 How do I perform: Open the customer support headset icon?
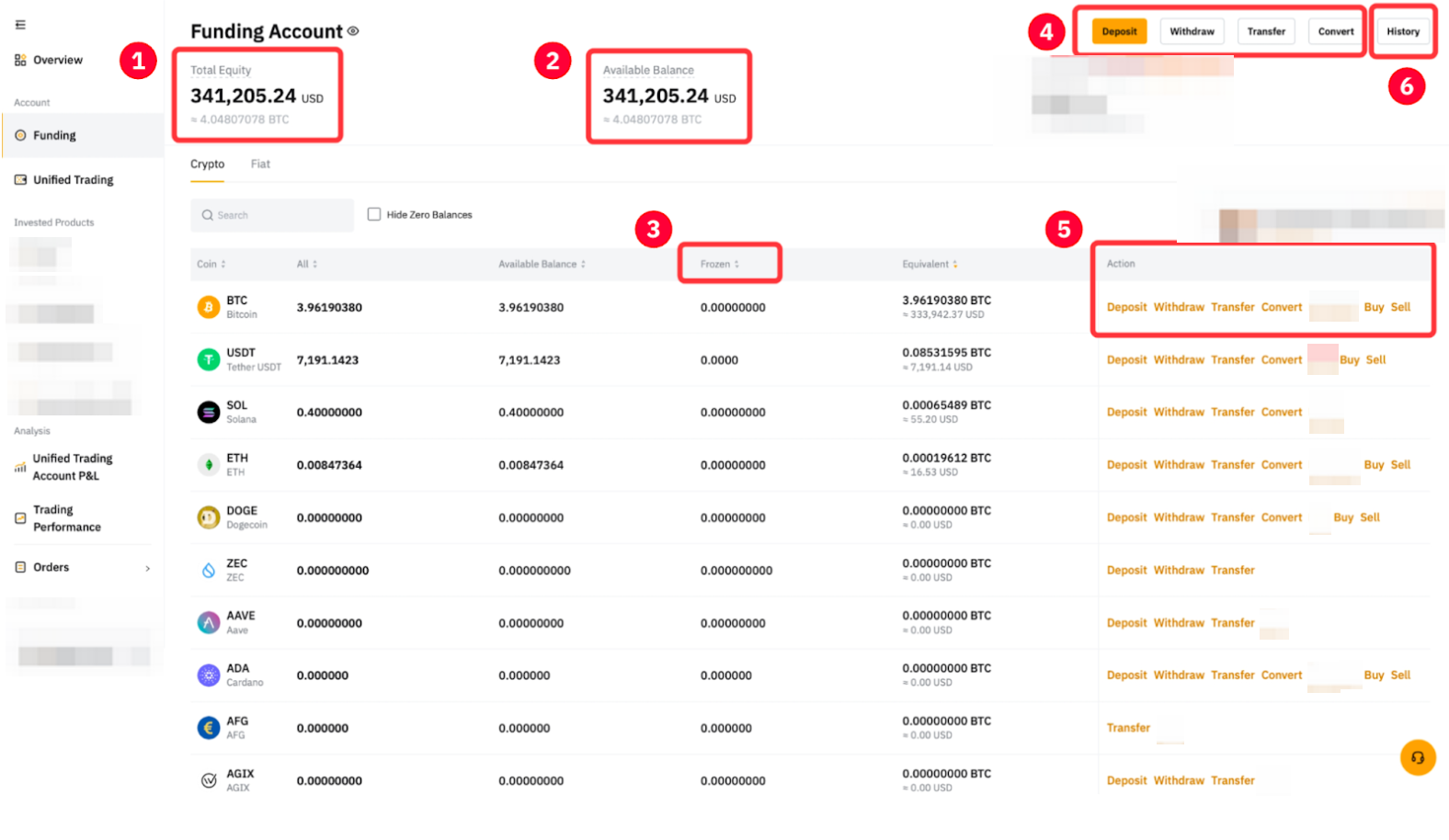pyautogui.click(x=1417, y=757)
